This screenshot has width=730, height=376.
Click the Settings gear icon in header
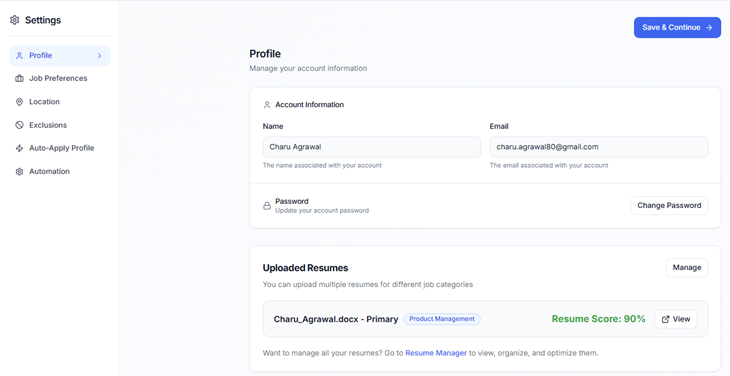point(14,20)
